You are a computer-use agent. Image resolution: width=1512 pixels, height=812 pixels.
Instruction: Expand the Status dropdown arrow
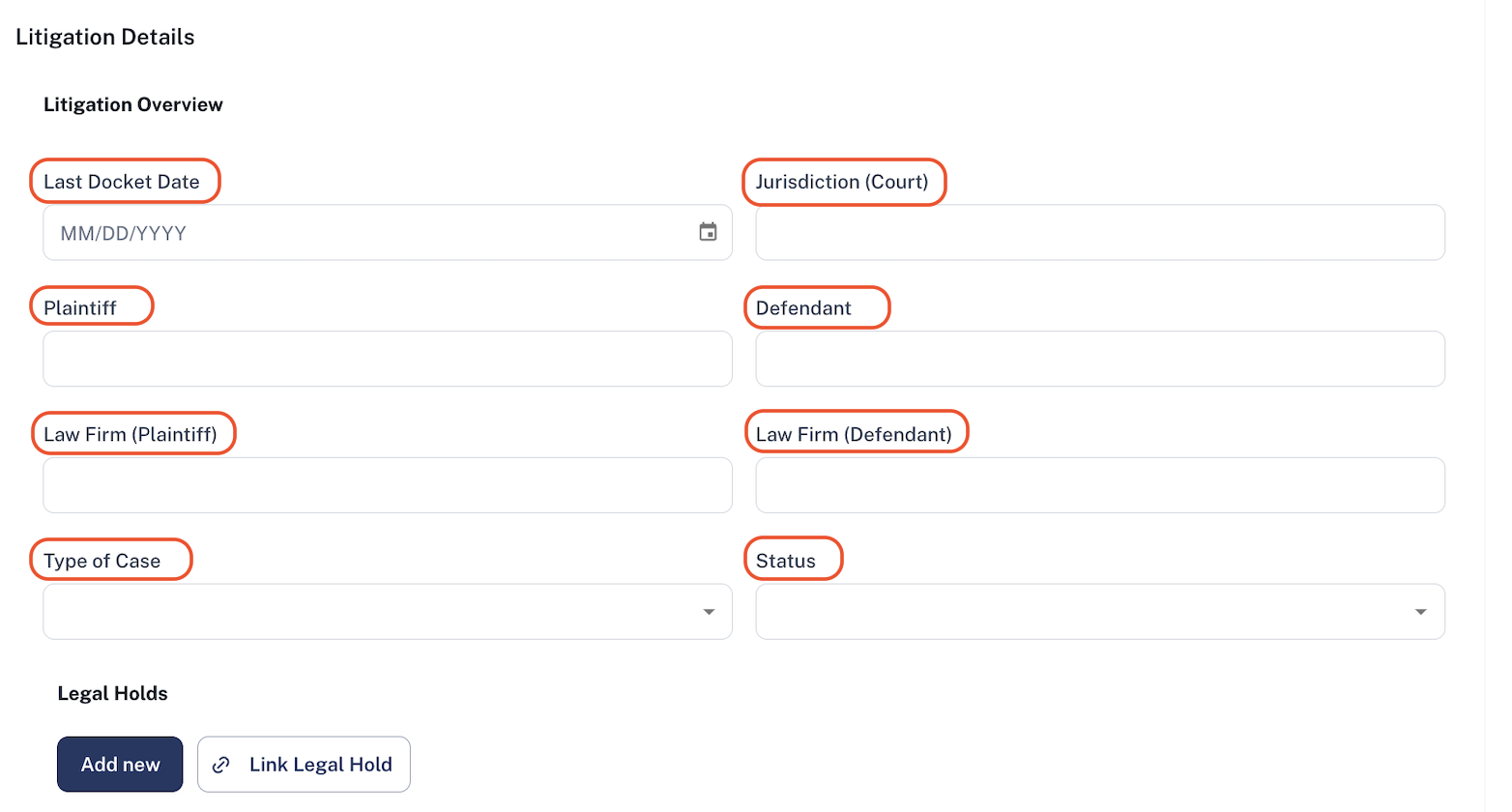tap(1420, 612)
